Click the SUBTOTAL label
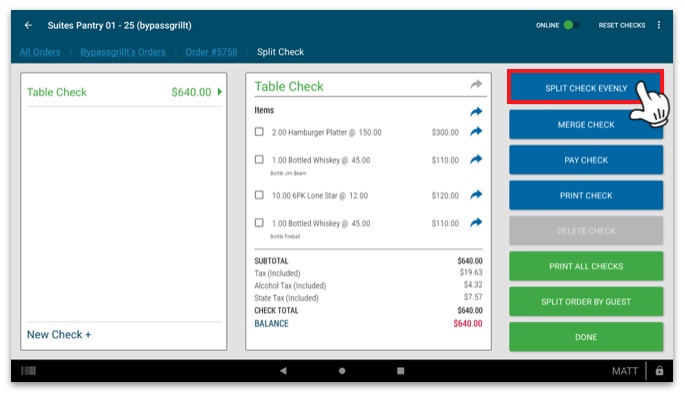This screenshot has width=685, height=393. pos(271,261)
